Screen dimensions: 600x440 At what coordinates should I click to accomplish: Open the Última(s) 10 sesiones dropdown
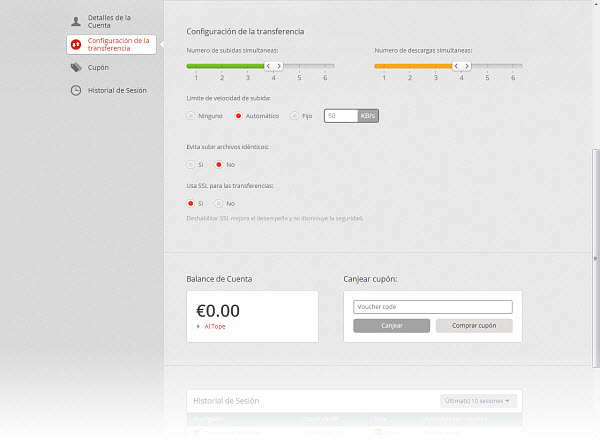(x=478, y=401)
